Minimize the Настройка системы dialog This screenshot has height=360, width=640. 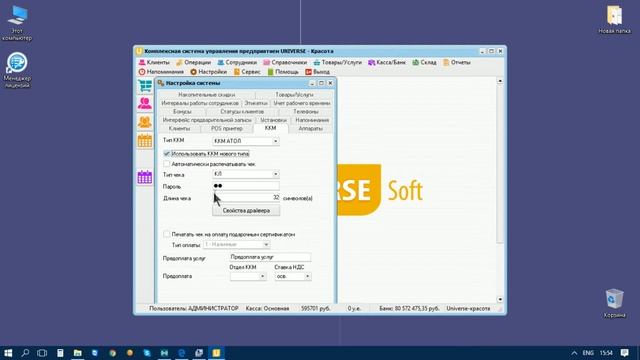(312, 83)
